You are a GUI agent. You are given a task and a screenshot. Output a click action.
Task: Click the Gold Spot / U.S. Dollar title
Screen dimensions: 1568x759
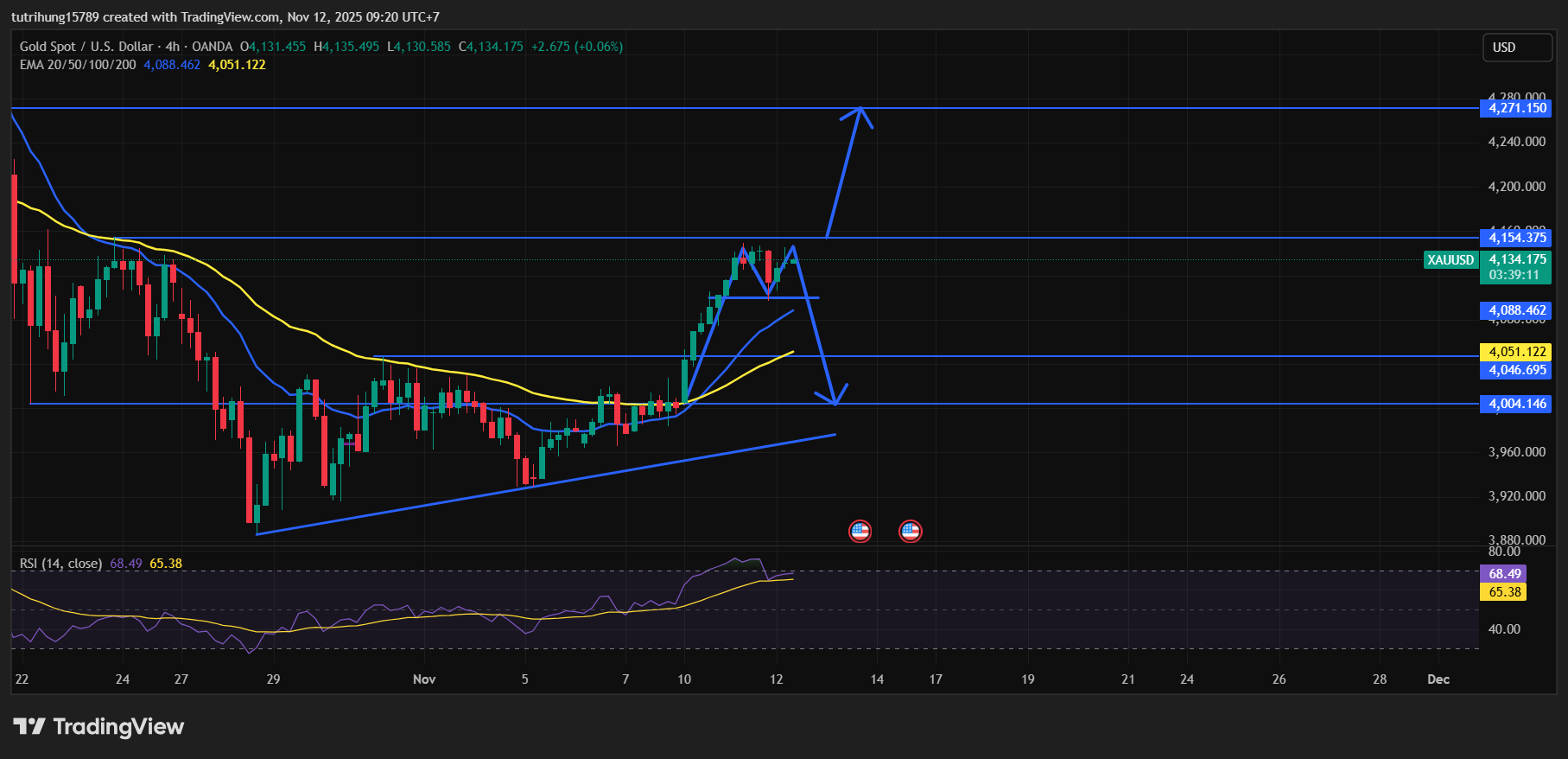86,47
